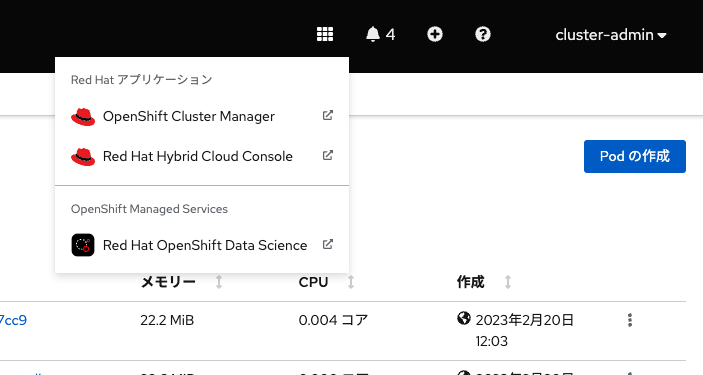Image resolution: width=703 pixels, height=375 pixels.
Task: Click the Red Hat logo next to Hybrid Cloud Console
Action: click(83, 157)
